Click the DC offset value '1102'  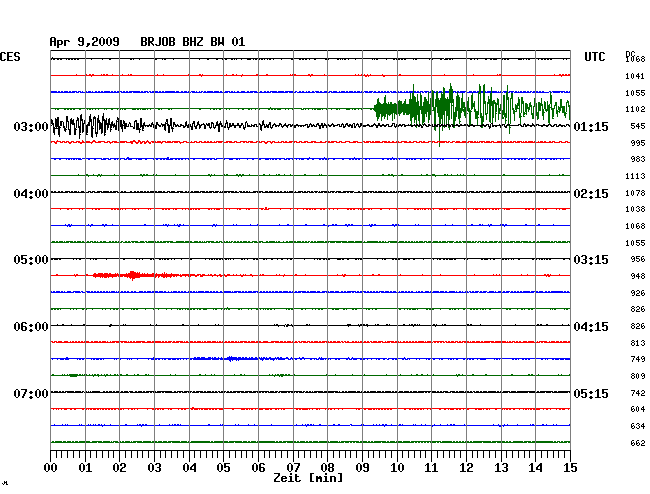point(635,109)
